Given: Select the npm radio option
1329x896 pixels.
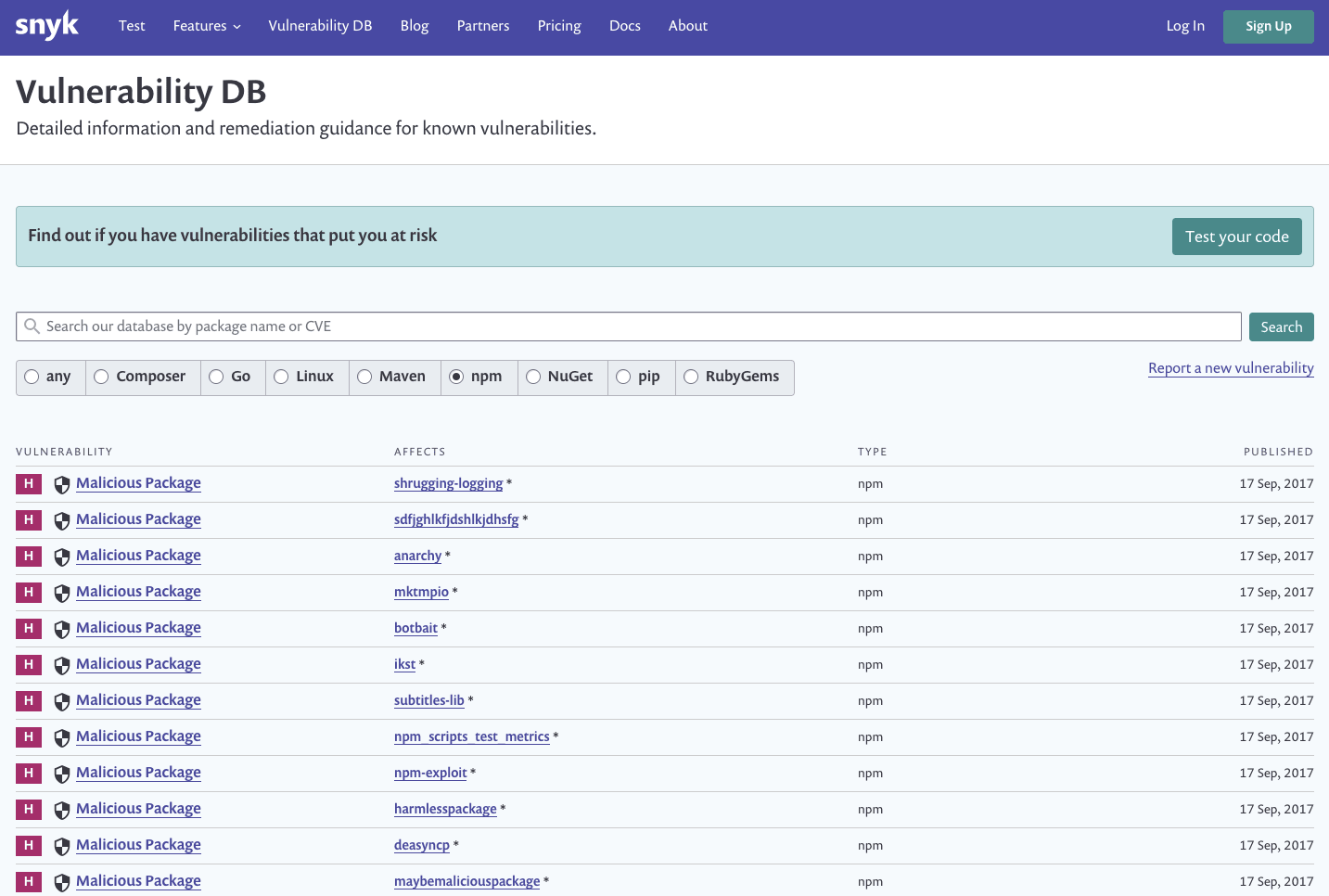Looking at the screenshot, I should pos(456,377).
